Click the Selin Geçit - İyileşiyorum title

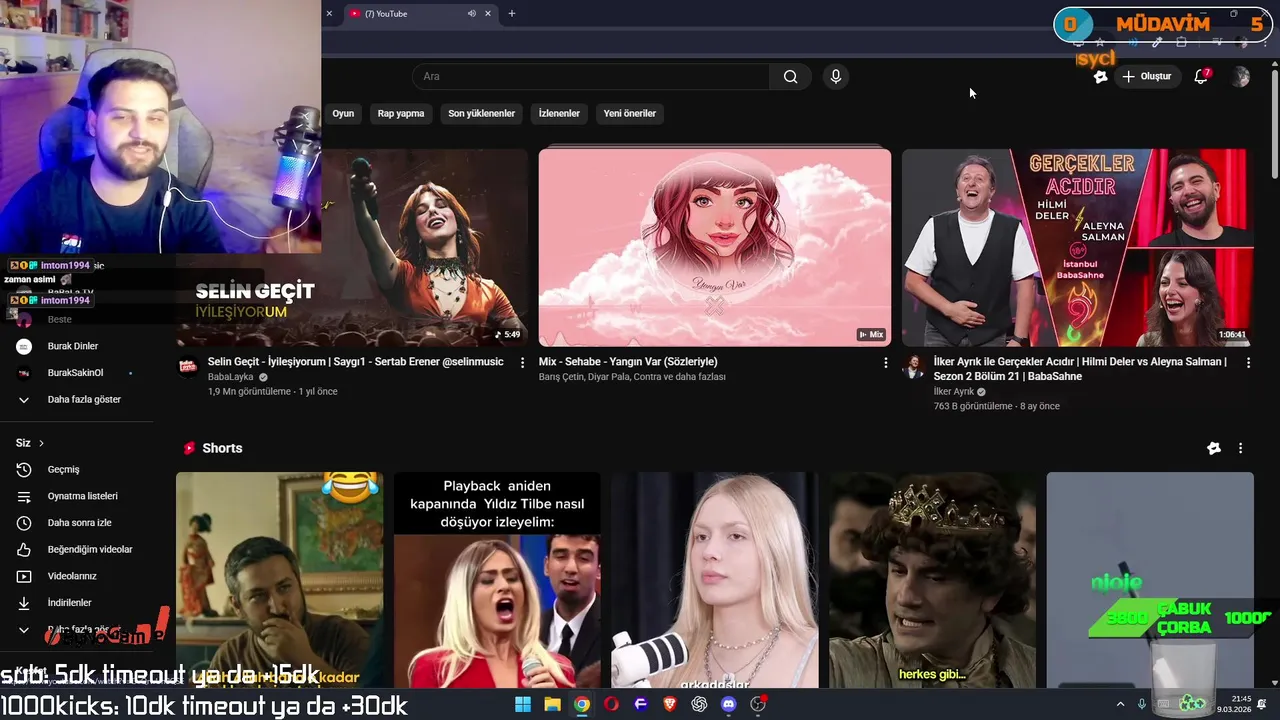[x=354, y=362]
